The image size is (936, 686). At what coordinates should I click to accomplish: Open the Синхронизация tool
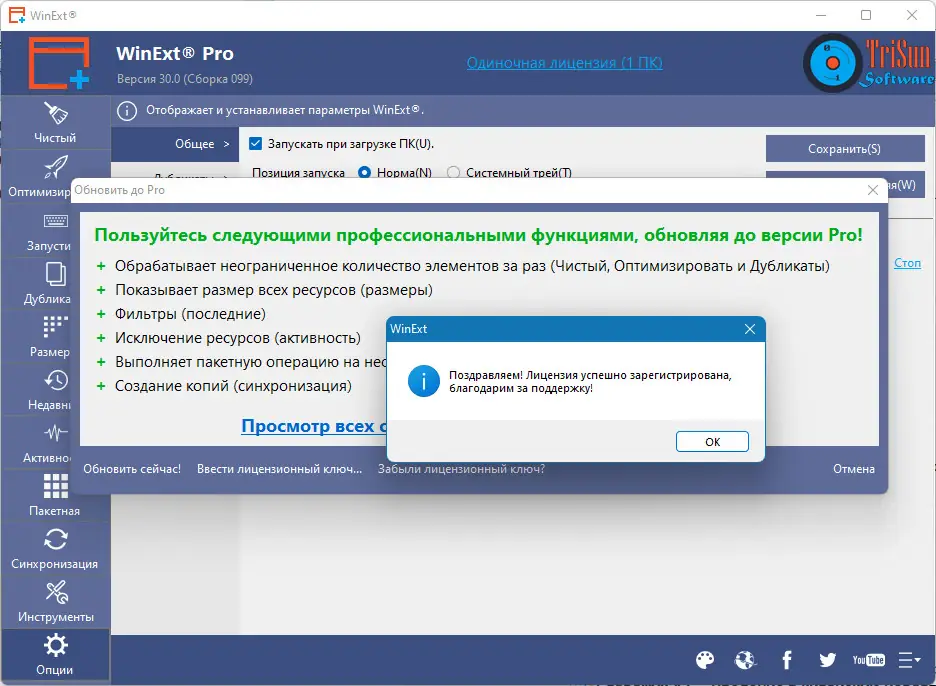click(x=55, y=549)
